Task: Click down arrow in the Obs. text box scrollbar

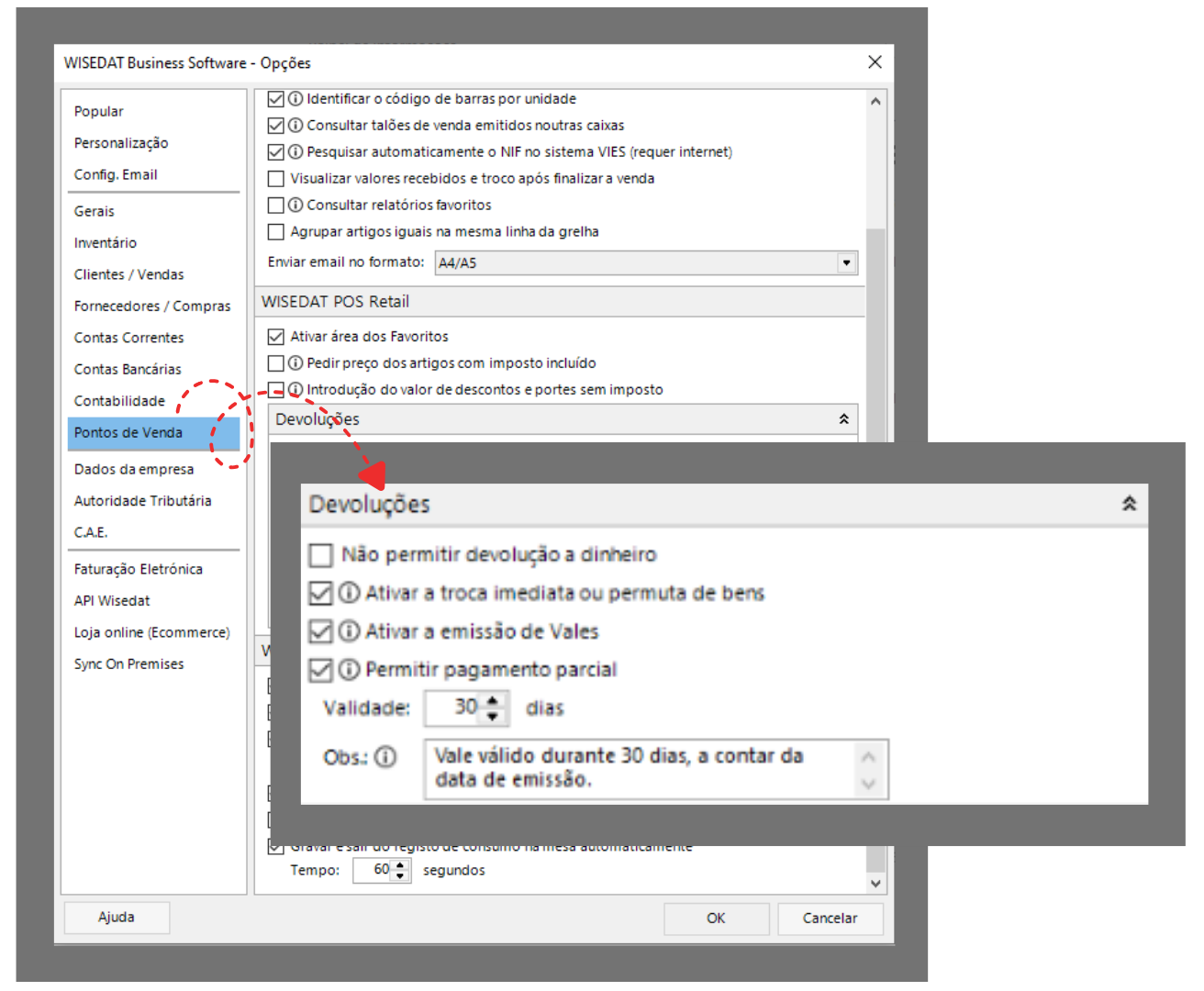Action: pos(868,784)
